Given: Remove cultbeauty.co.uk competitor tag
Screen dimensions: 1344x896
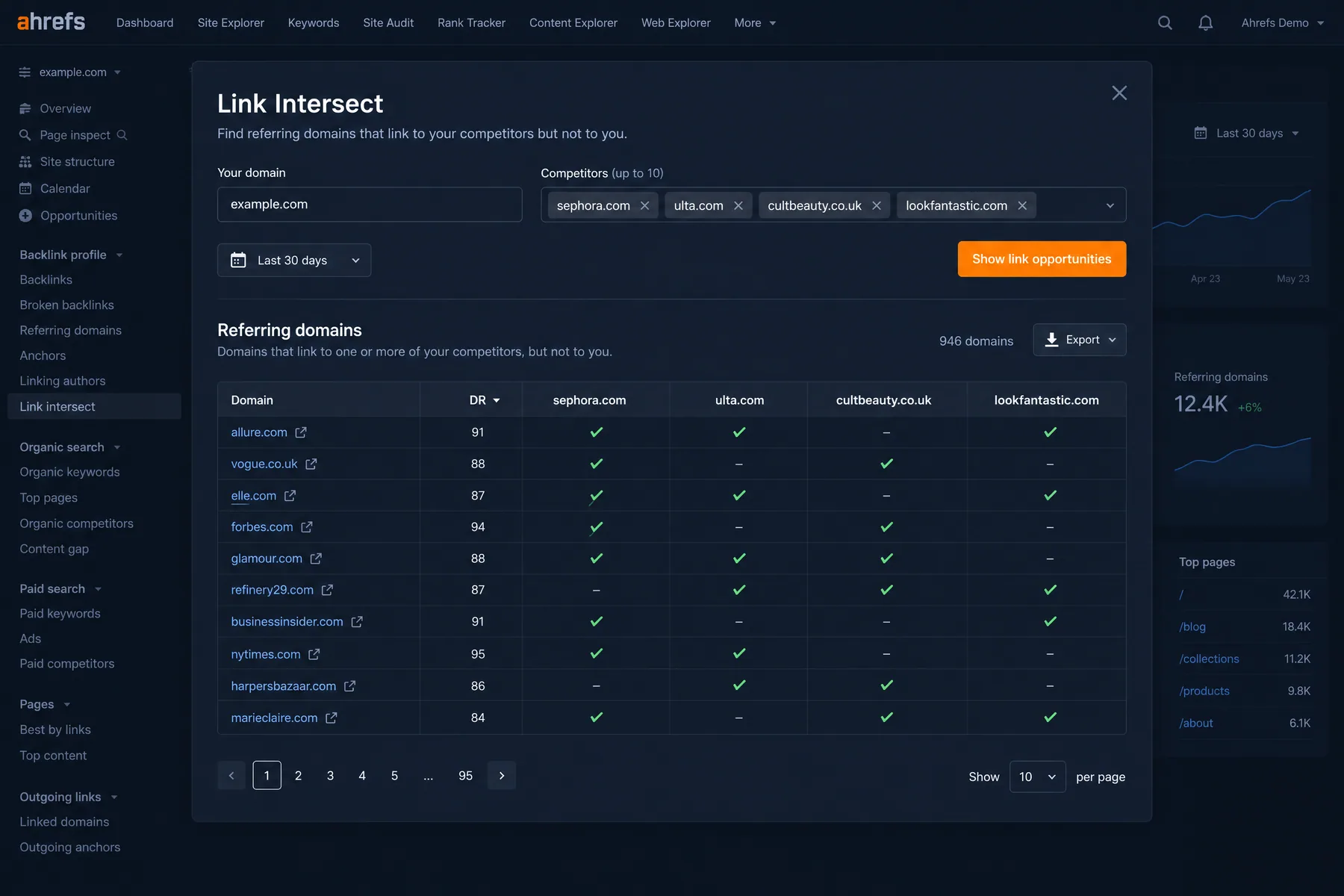Looking at the screenshot, I should [x=877, y=205].
